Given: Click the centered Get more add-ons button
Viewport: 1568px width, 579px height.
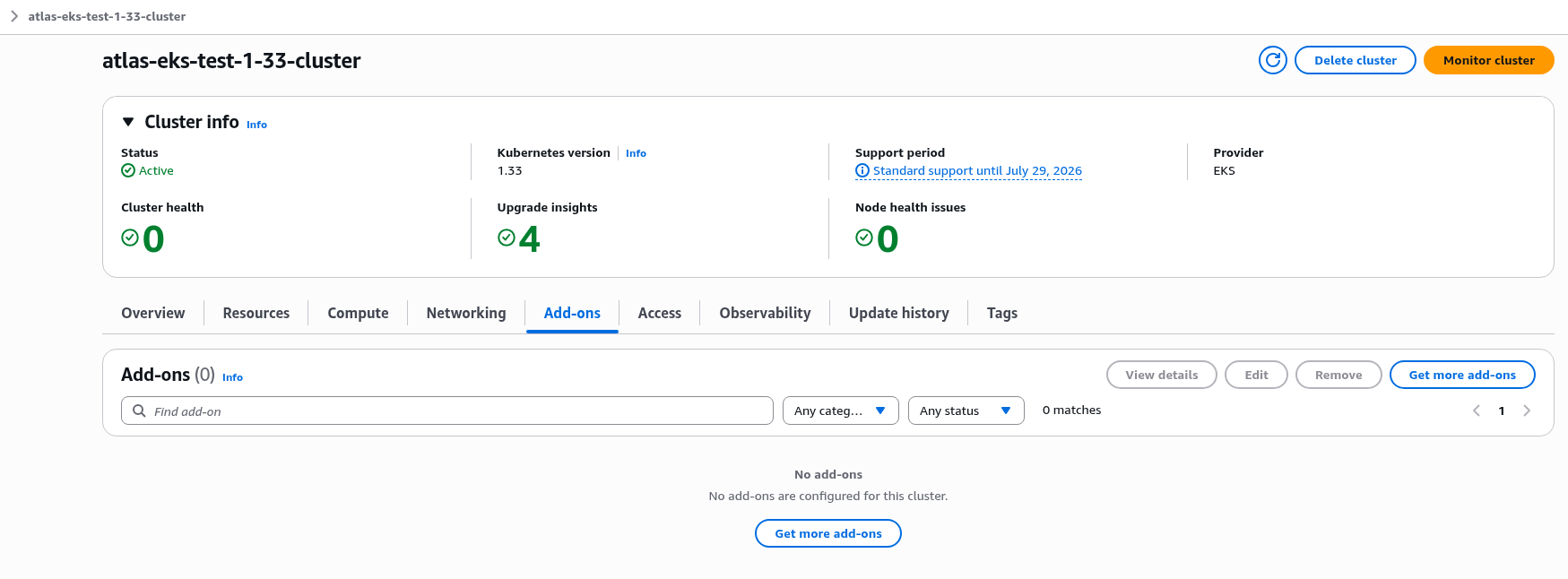Looking at the screenshot, I should pos(827,533).
